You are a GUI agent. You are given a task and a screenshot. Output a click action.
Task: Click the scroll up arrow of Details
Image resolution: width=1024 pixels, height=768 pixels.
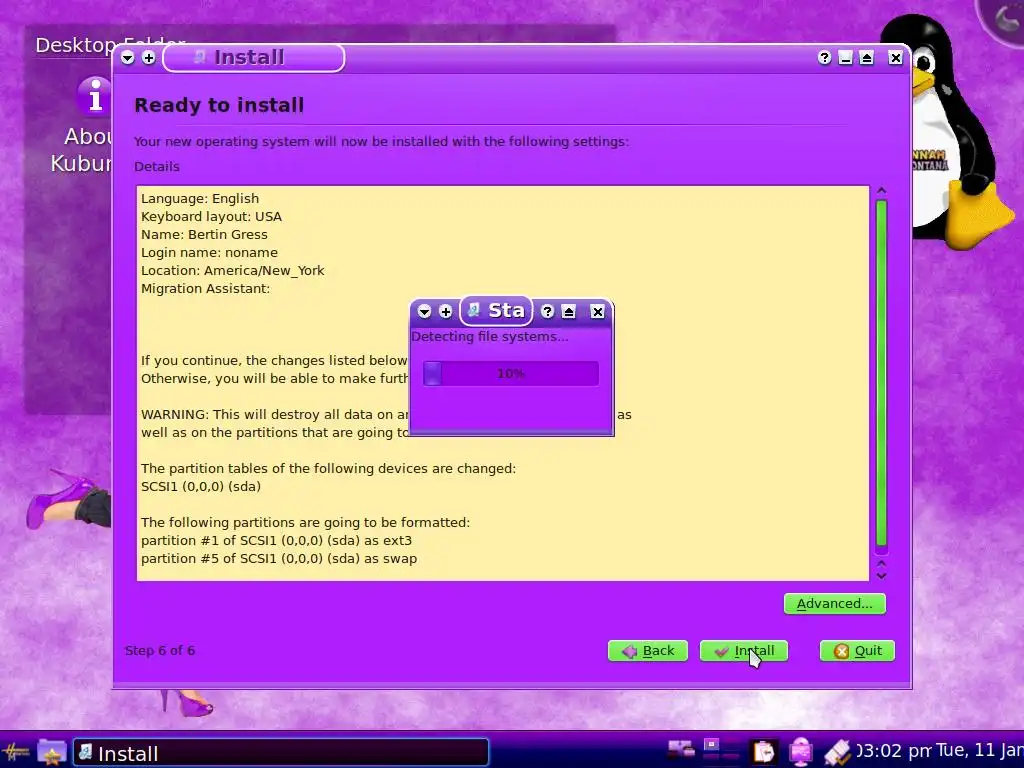[881, 191]
